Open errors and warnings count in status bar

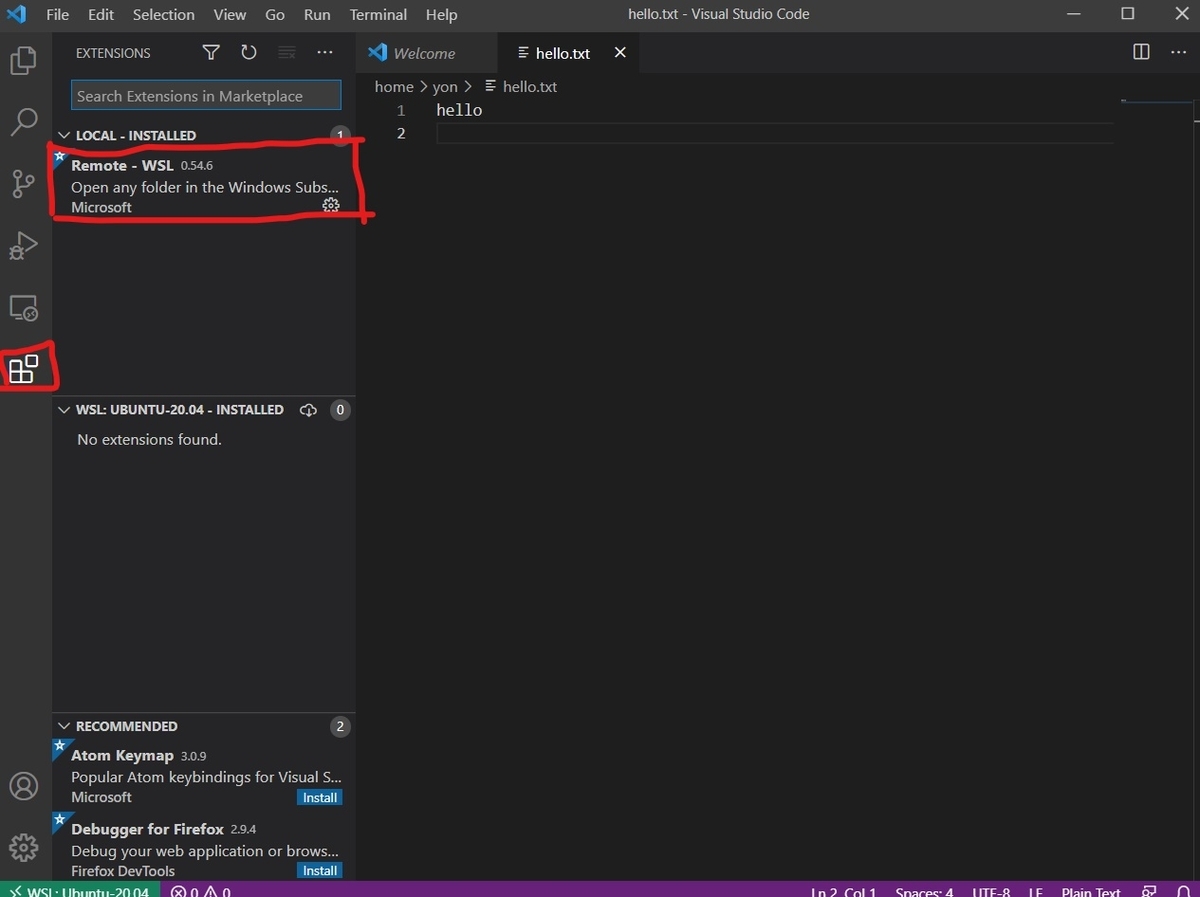(201, 890)
